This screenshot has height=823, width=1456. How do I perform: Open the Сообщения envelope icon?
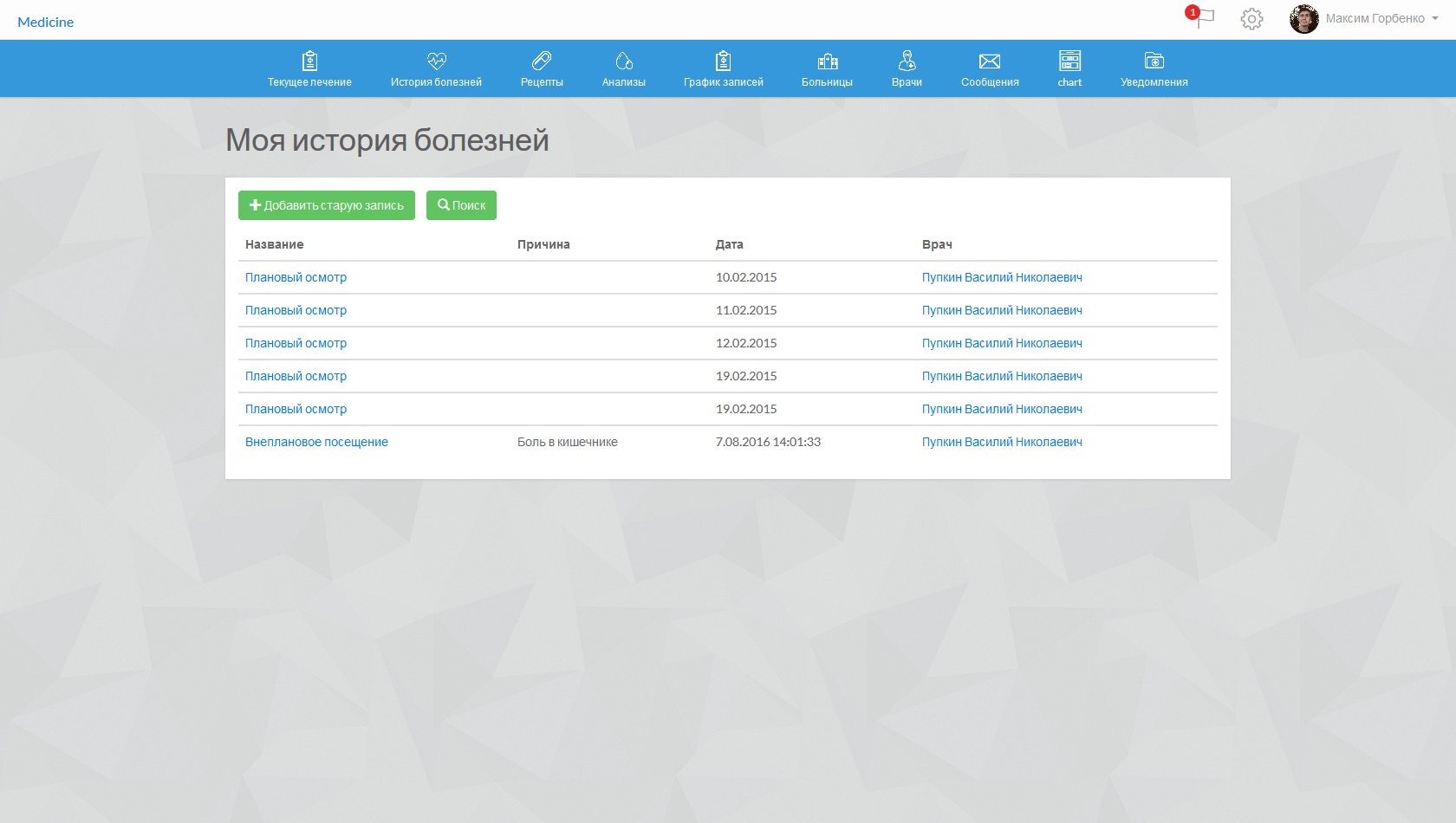[x=990, y=61]
